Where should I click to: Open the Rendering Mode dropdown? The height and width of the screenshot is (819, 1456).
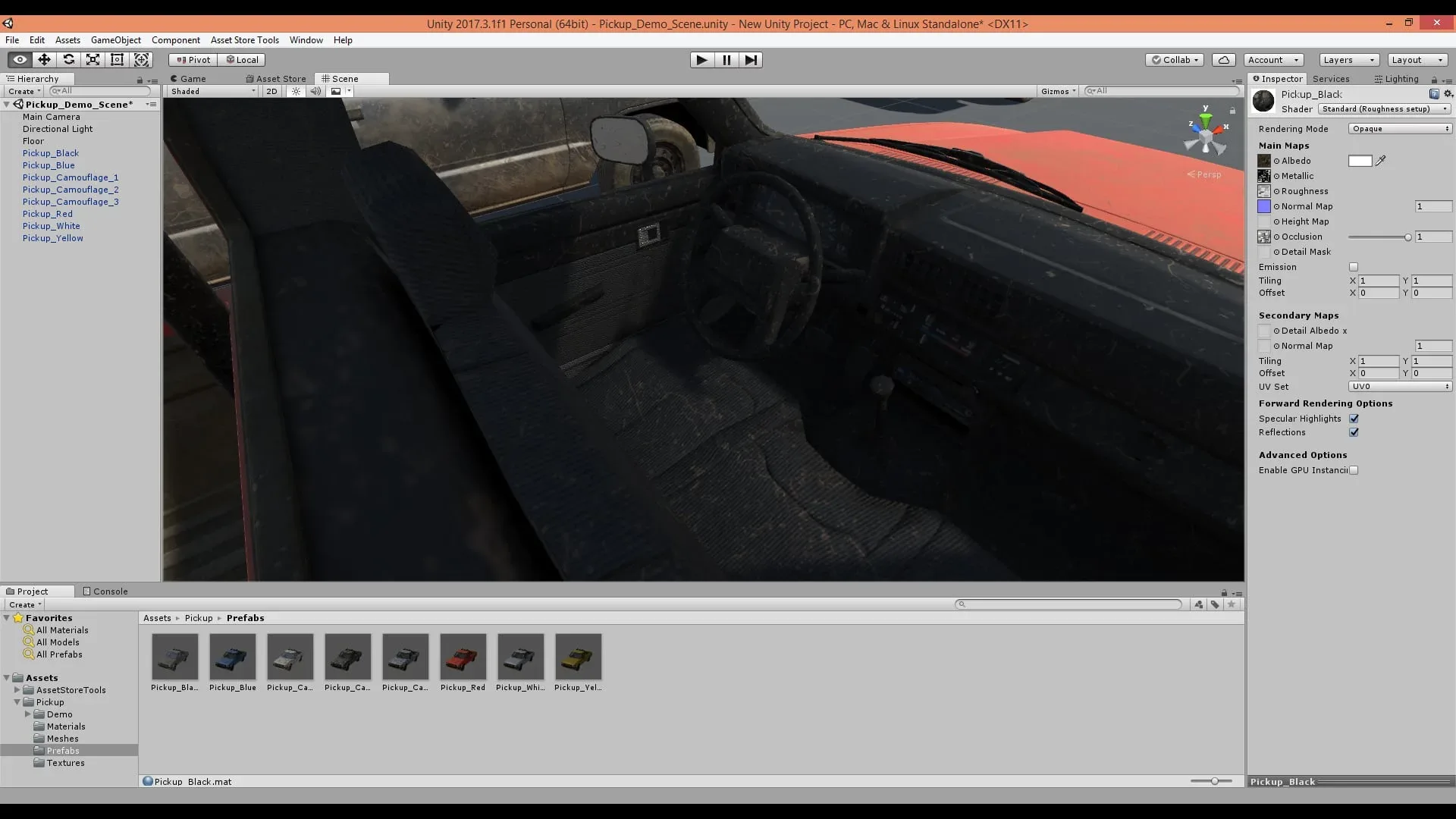click(x=1399, y=128)
